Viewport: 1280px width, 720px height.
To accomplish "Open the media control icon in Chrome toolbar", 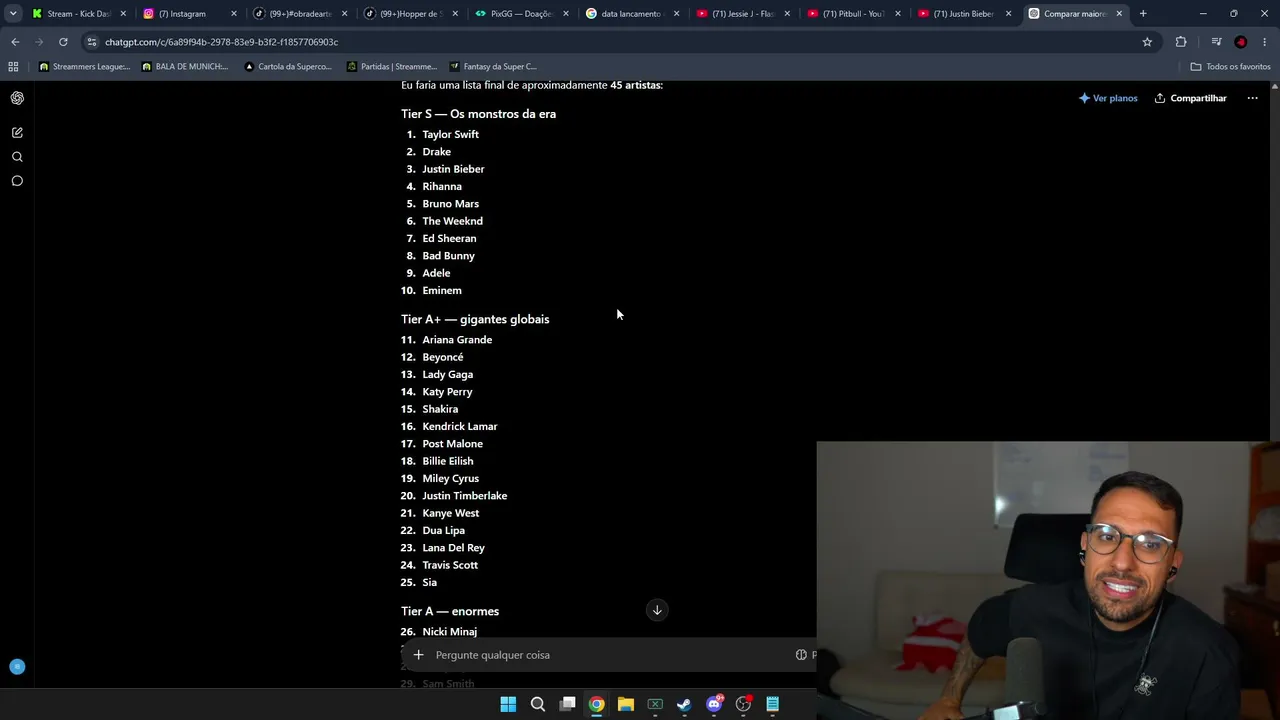I will pos(1216,42).
